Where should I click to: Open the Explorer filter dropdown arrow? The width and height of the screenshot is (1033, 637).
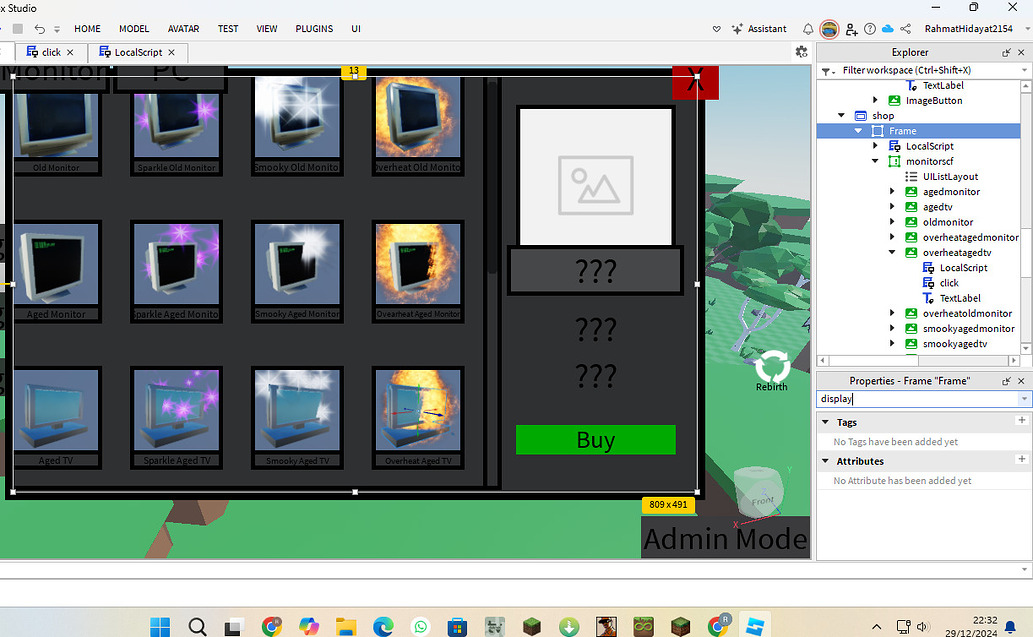pyautogui.click(x=1024, y=70)
